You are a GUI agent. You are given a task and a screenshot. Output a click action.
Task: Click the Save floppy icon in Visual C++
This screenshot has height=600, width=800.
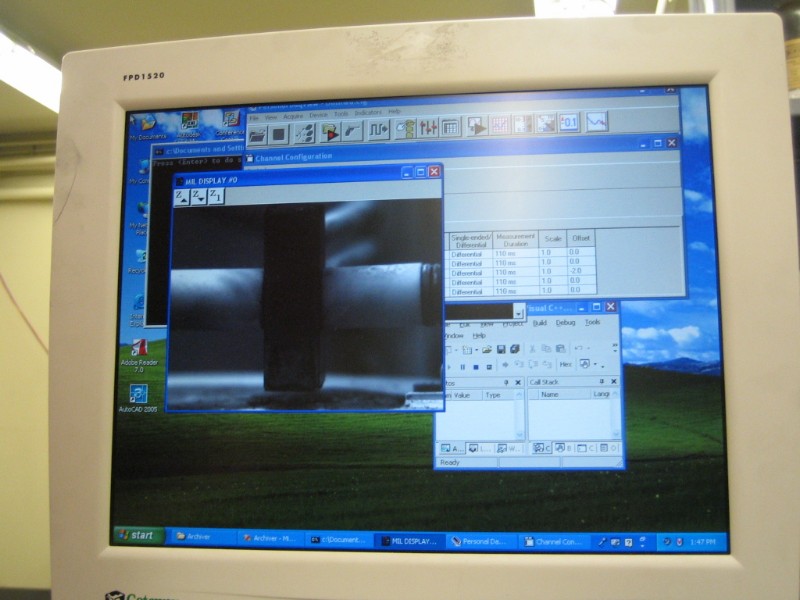tap(501, 349)
